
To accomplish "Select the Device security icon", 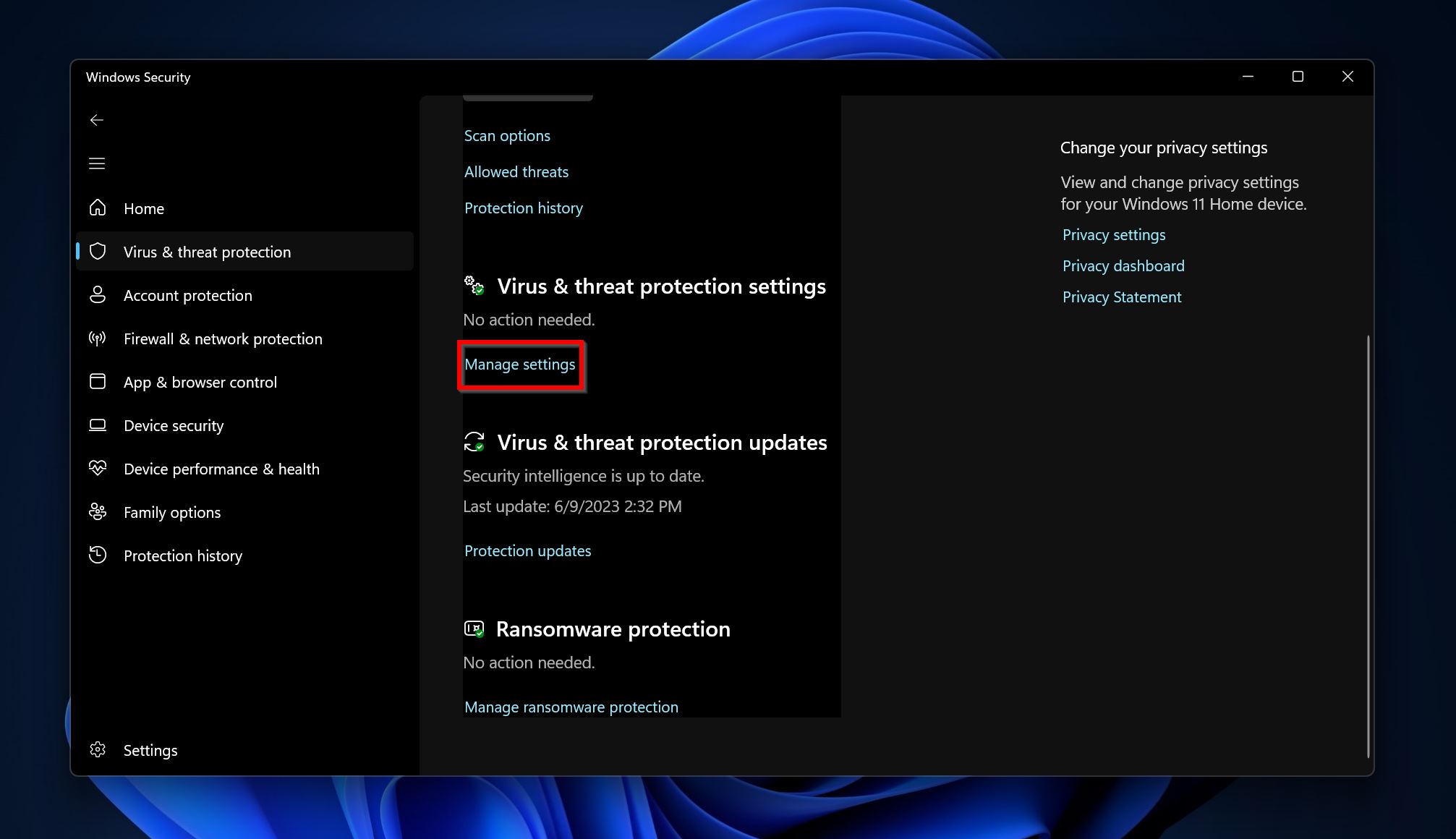I will (97, 425).
